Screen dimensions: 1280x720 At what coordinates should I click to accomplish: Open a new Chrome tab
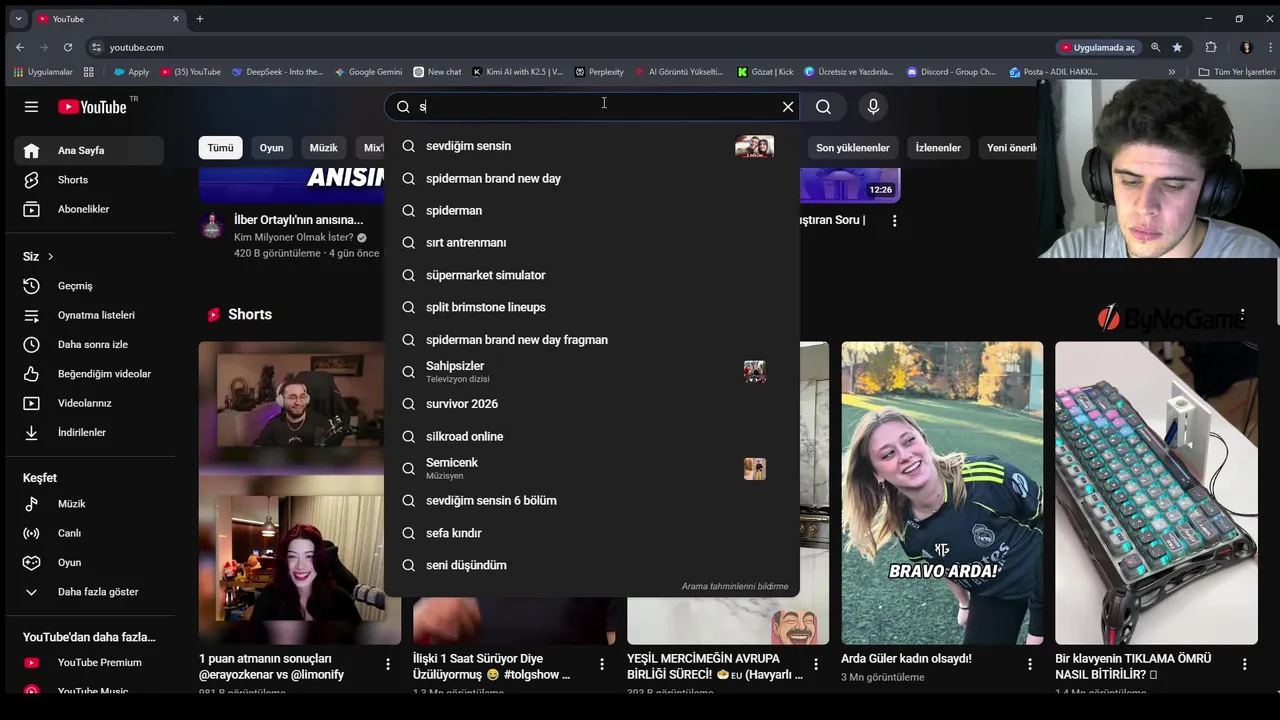[200, 19]
